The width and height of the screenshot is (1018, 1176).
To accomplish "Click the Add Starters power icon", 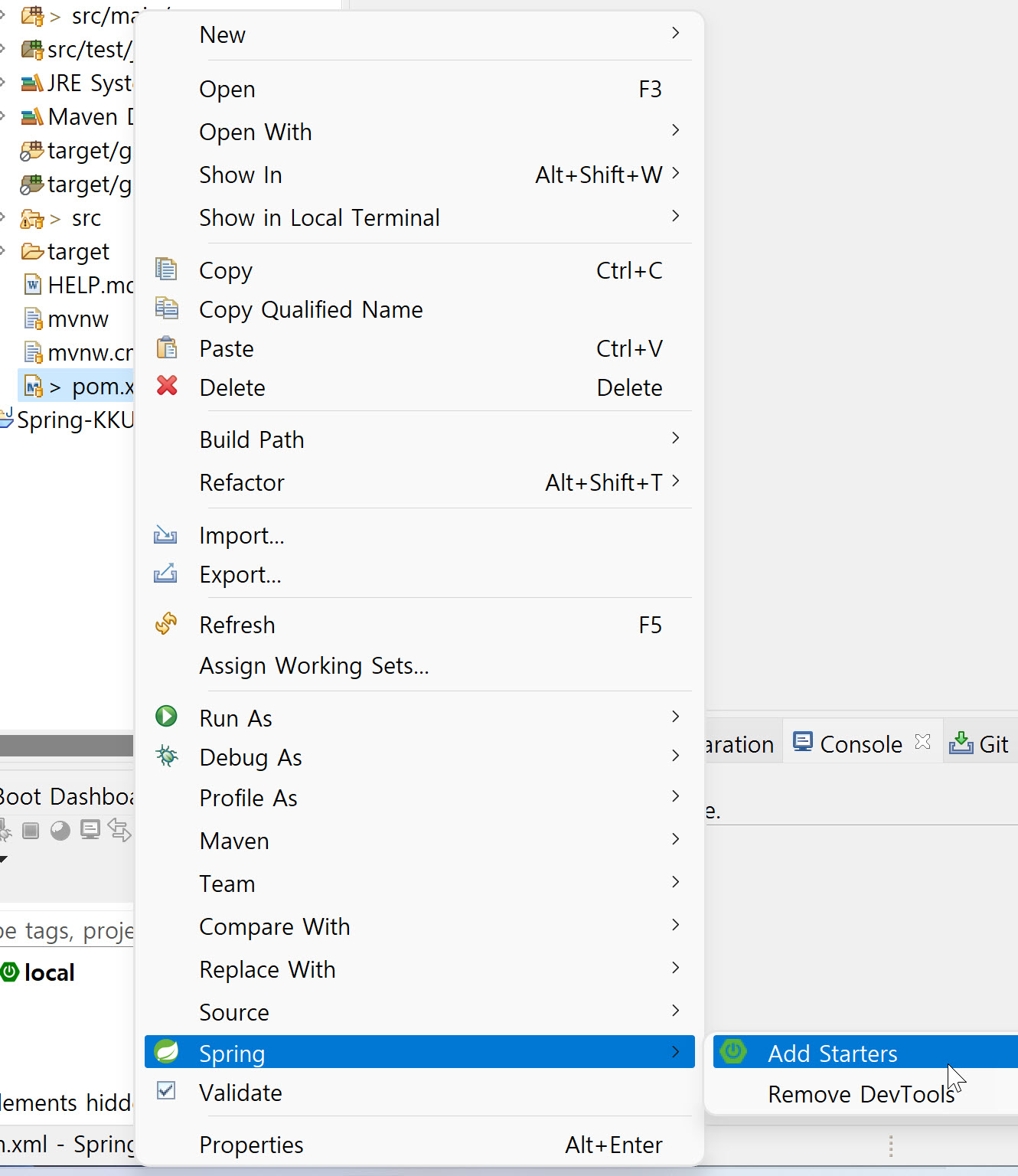I will (733, 1051).
